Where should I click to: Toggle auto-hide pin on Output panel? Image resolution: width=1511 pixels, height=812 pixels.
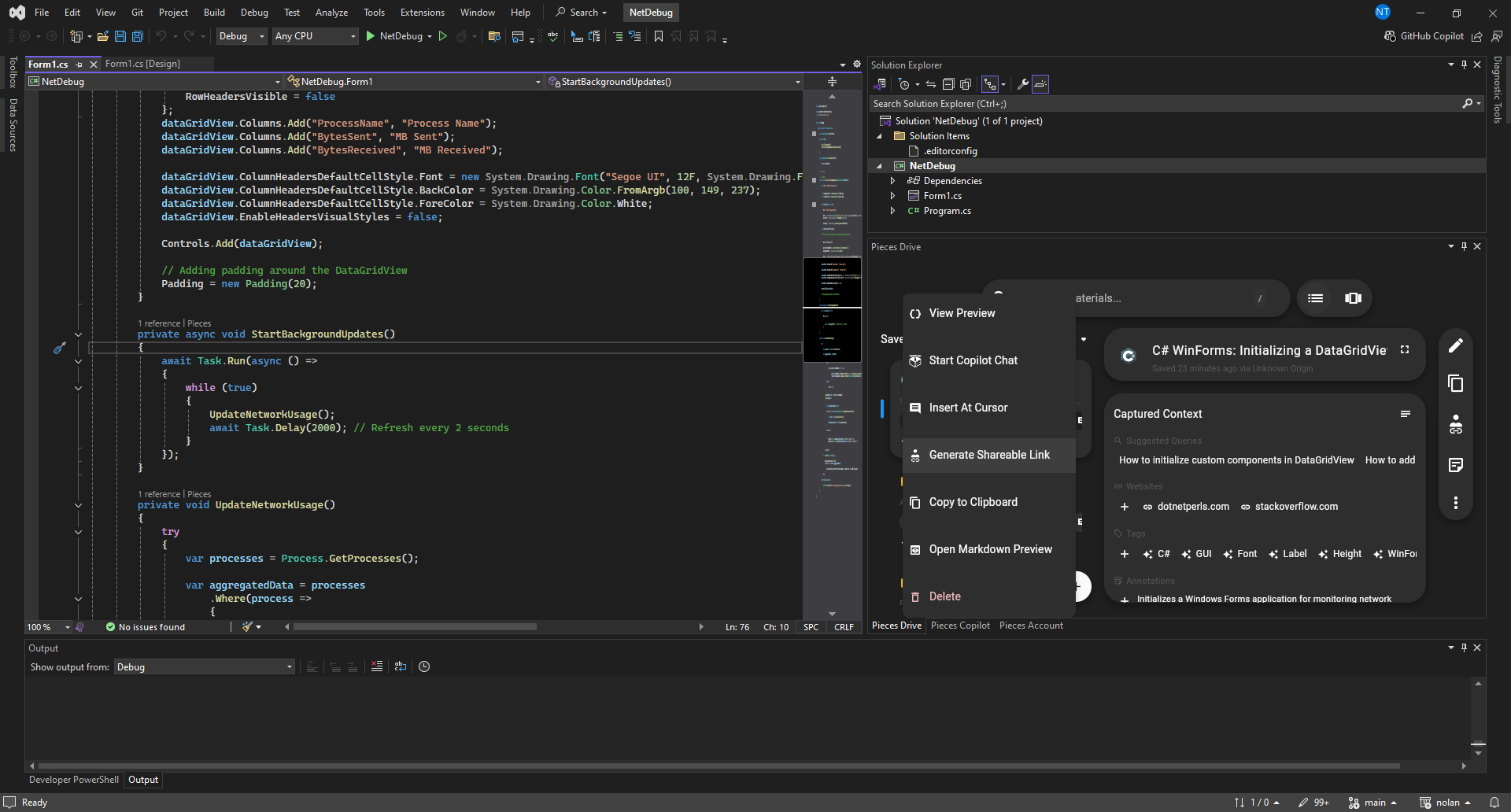tap(1464, 648)
